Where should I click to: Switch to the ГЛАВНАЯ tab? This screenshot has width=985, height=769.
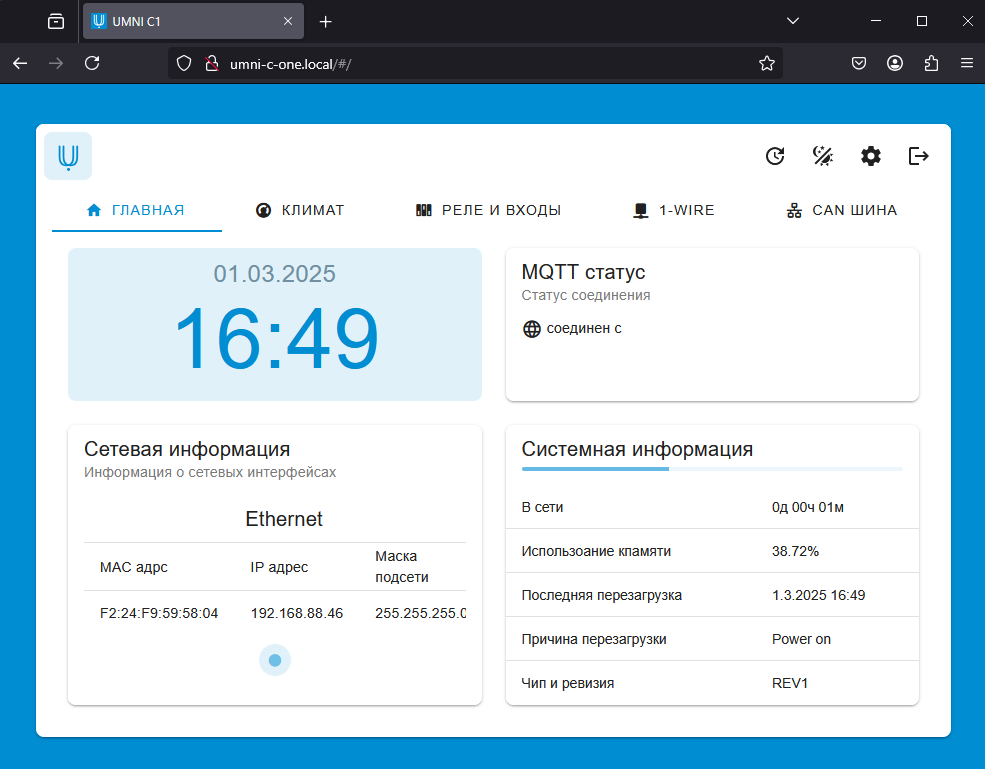pos(137,210)
